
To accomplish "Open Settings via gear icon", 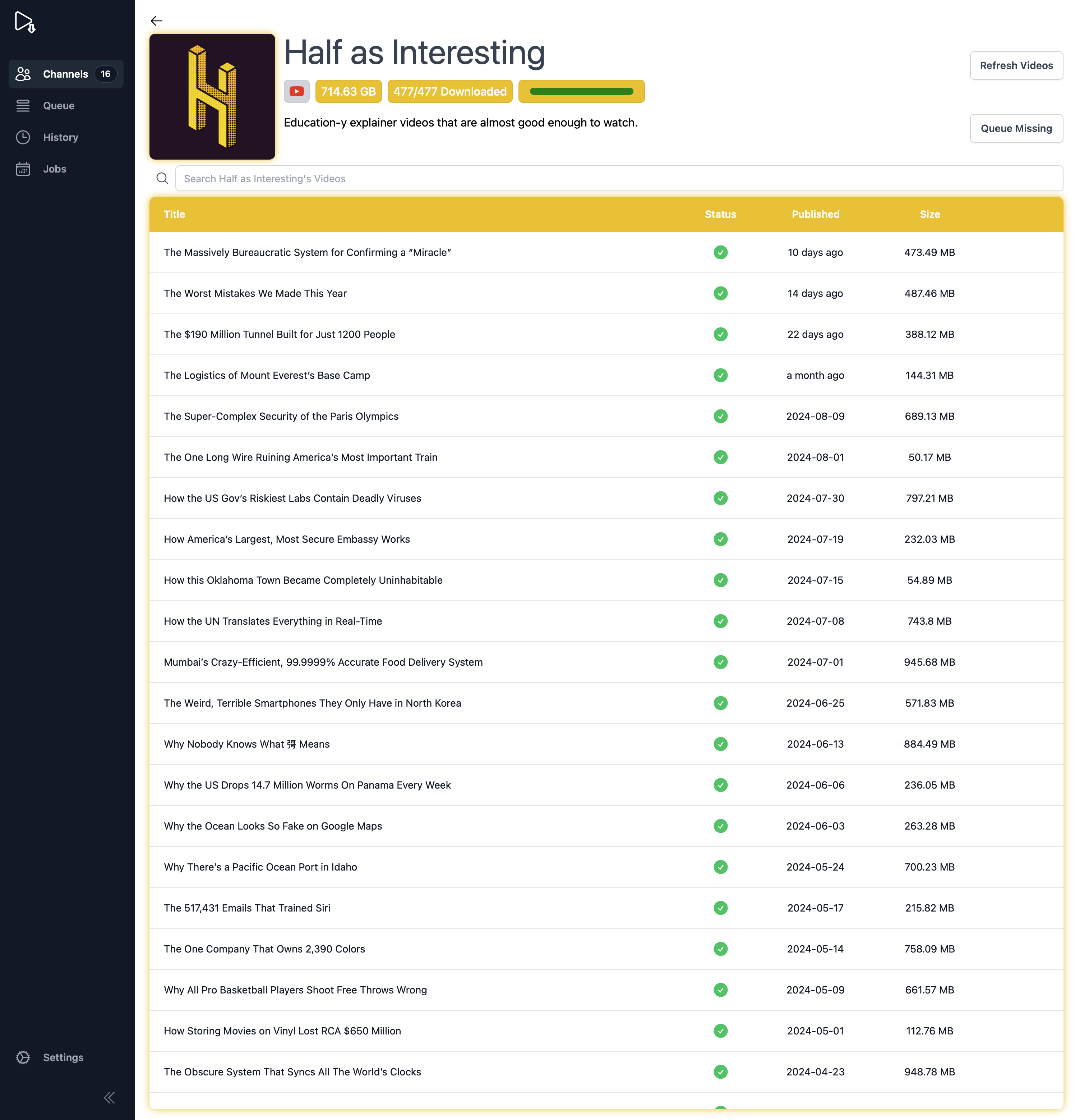I will click(23, 1058).
